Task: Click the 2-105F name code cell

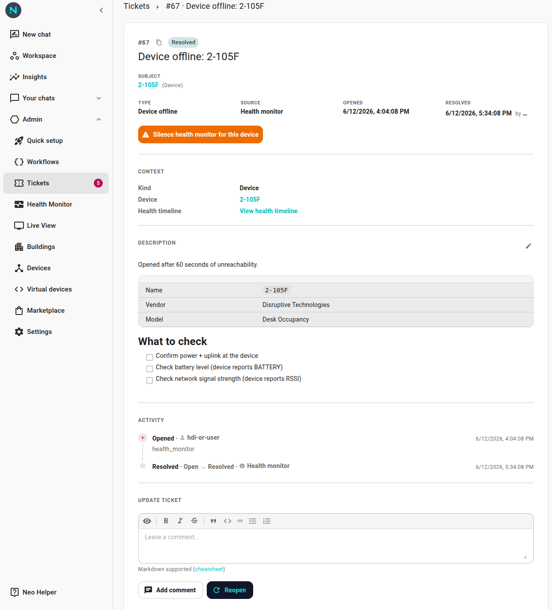Action: pos(276,290)
